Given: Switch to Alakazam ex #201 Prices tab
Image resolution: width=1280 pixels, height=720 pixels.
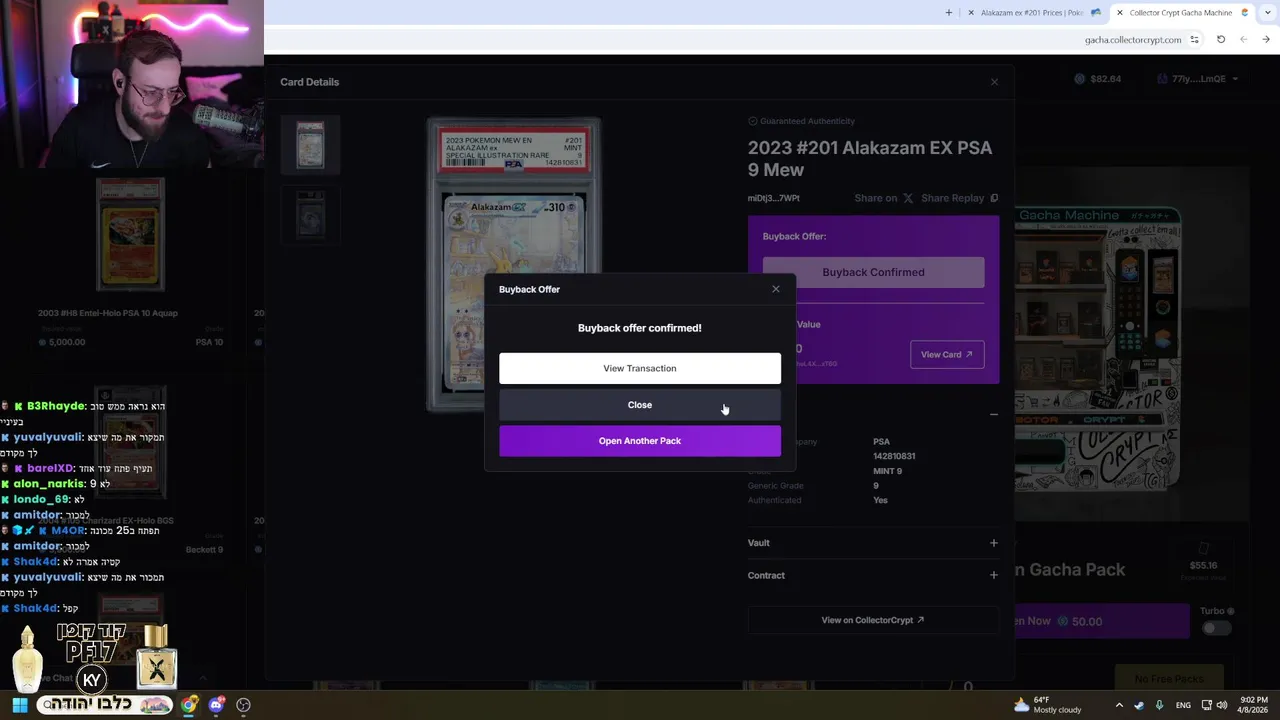Looking at the screenshot, I should (x=1032, y=13).
